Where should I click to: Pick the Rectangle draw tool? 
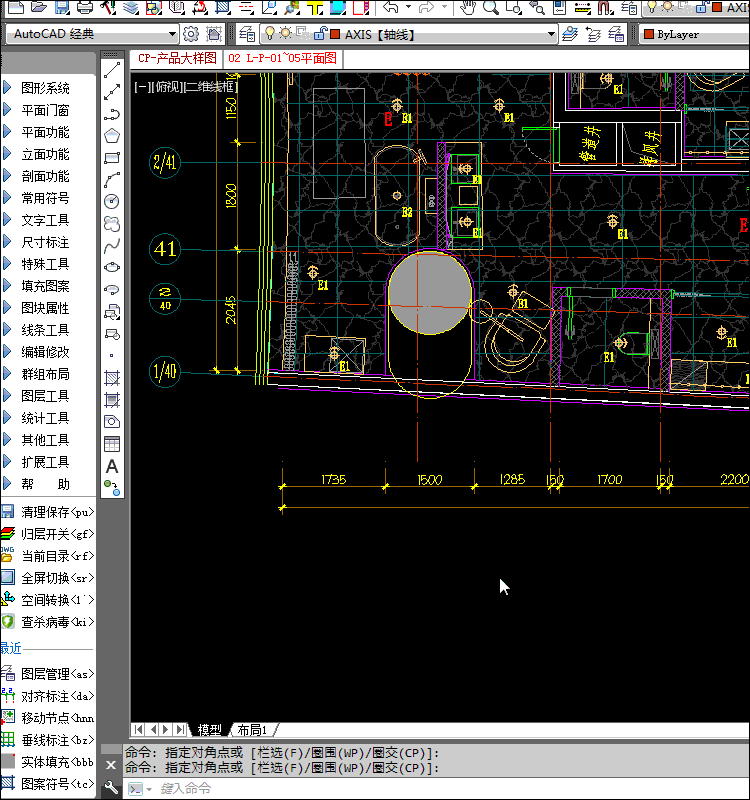click(x=112, y=158)
